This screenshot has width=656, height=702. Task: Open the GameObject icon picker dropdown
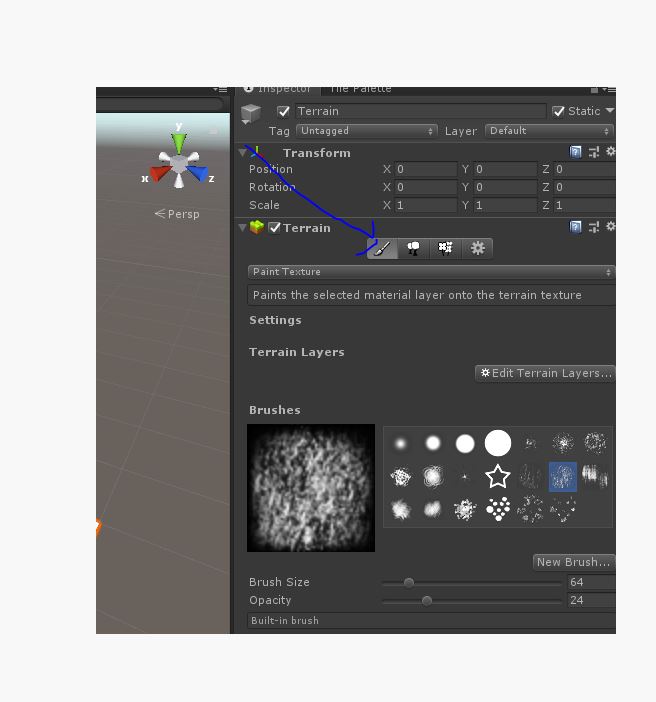click(x=251, y=114)
